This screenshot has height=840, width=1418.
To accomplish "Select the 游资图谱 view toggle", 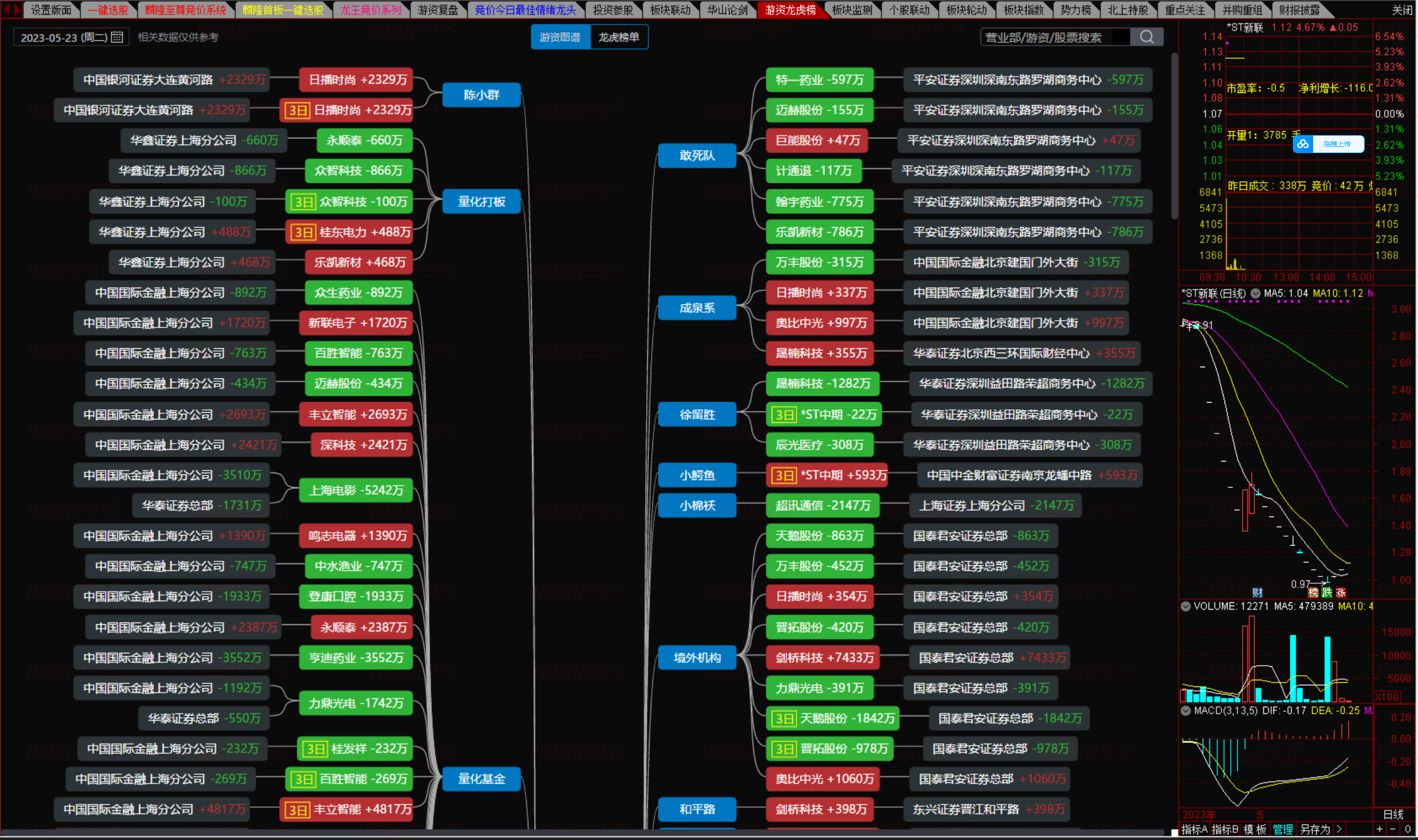I will click(560, 38).
